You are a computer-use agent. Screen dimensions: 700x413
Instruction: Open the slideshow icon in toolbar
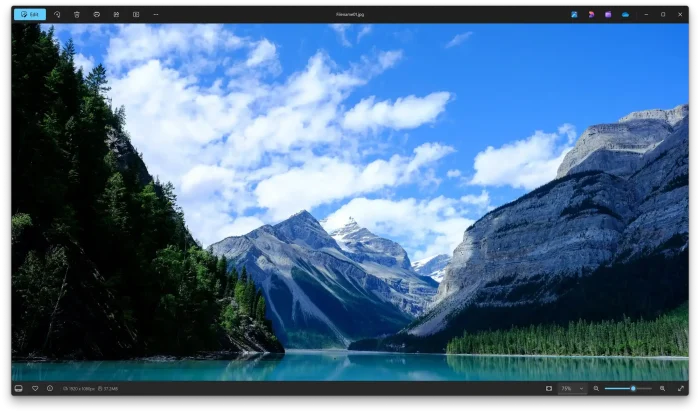point(116,14)
